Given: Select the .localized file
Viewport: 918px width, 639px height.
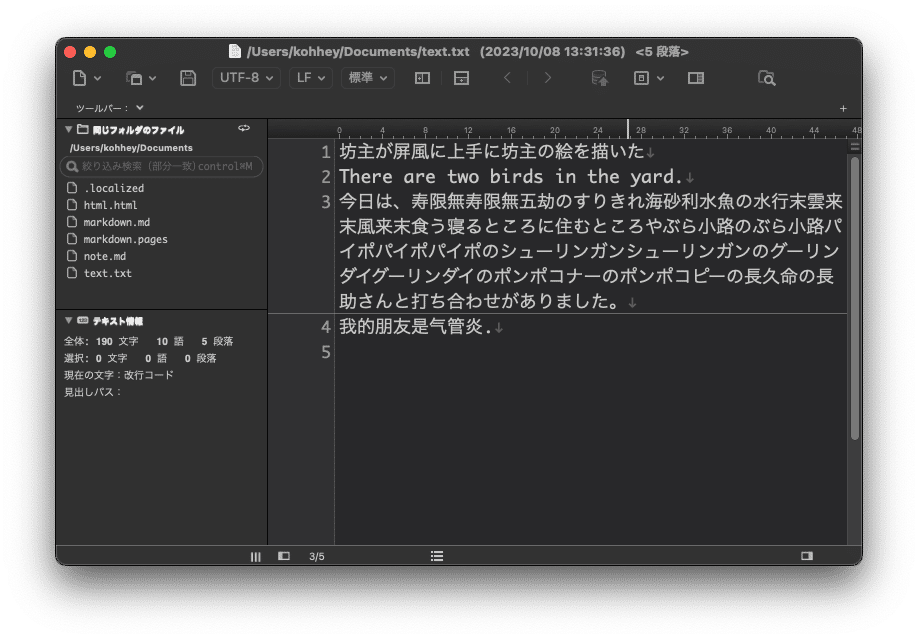Looking at the screenshot, I should coord(114,188).
